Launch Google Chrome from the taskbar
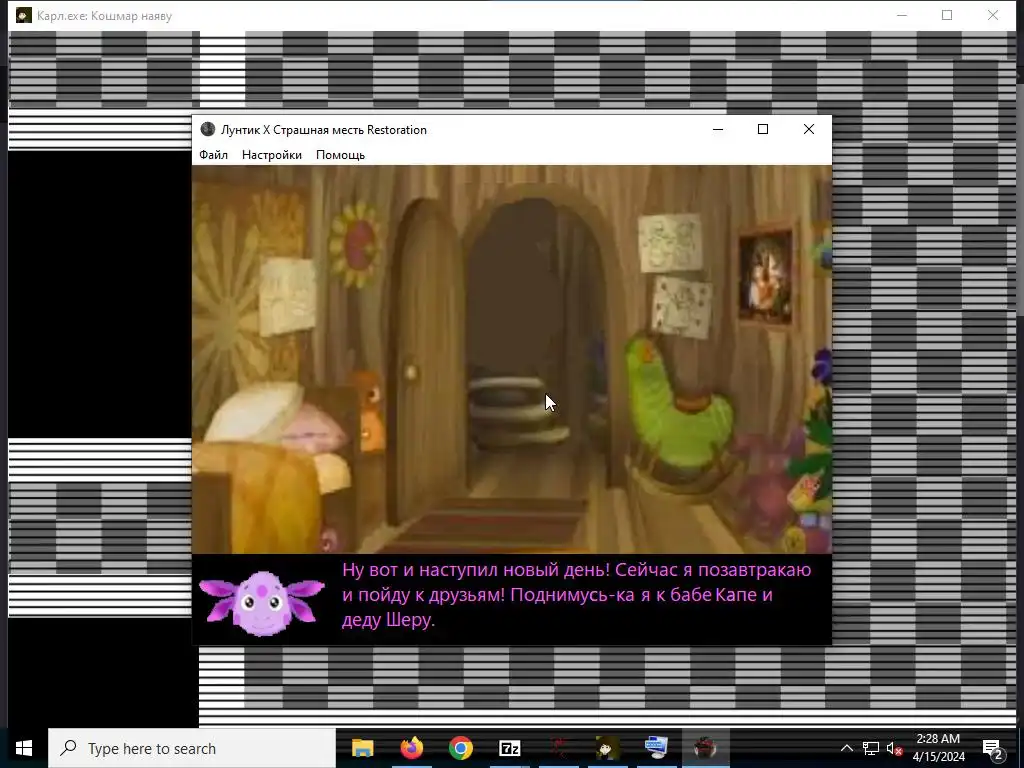 [x=460, y=748]
